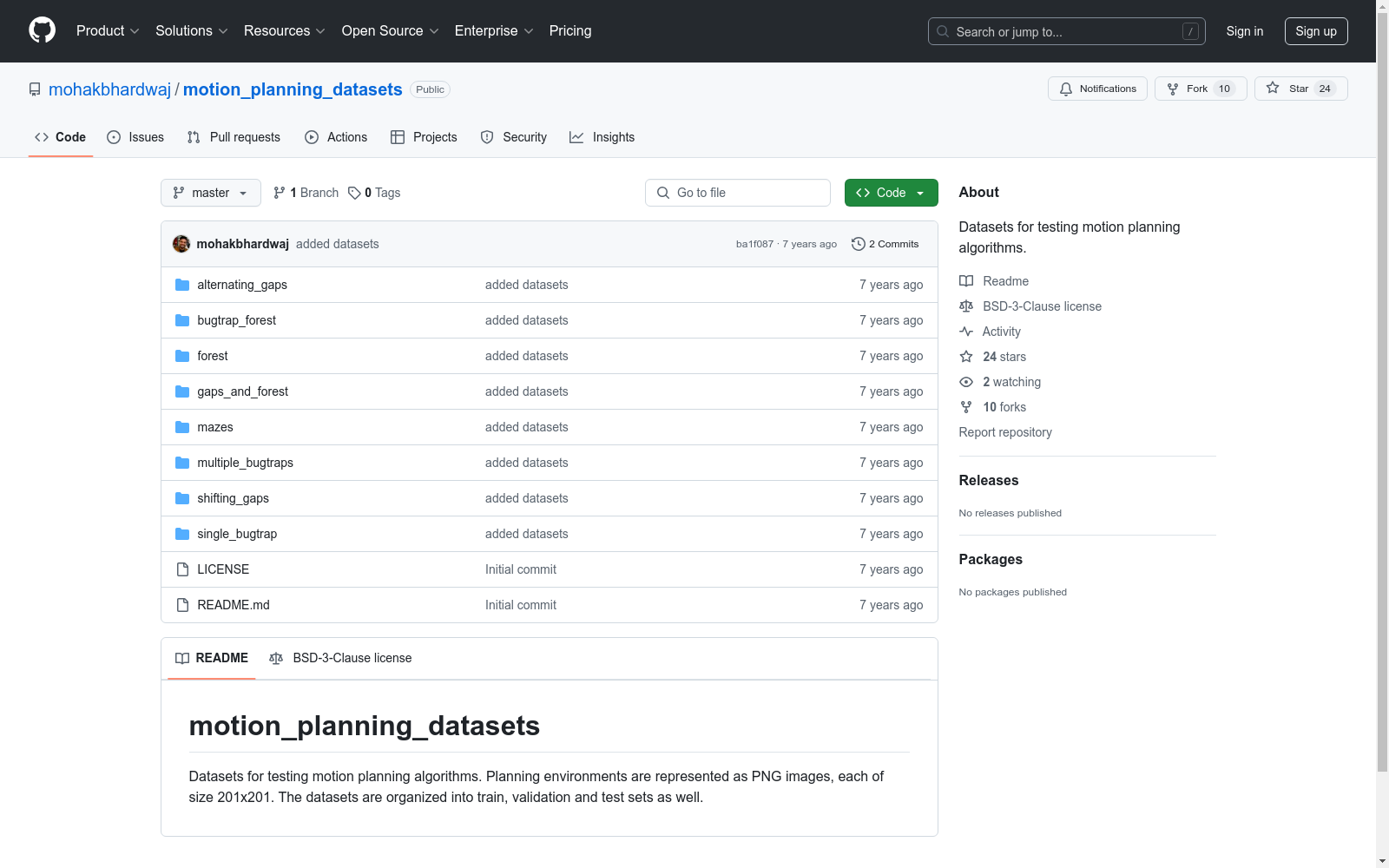Image resolution: width=1389 pixels, height=868 pixels.
Task: Focus the Search or jump to field
Action: [x=1067, y=31]
